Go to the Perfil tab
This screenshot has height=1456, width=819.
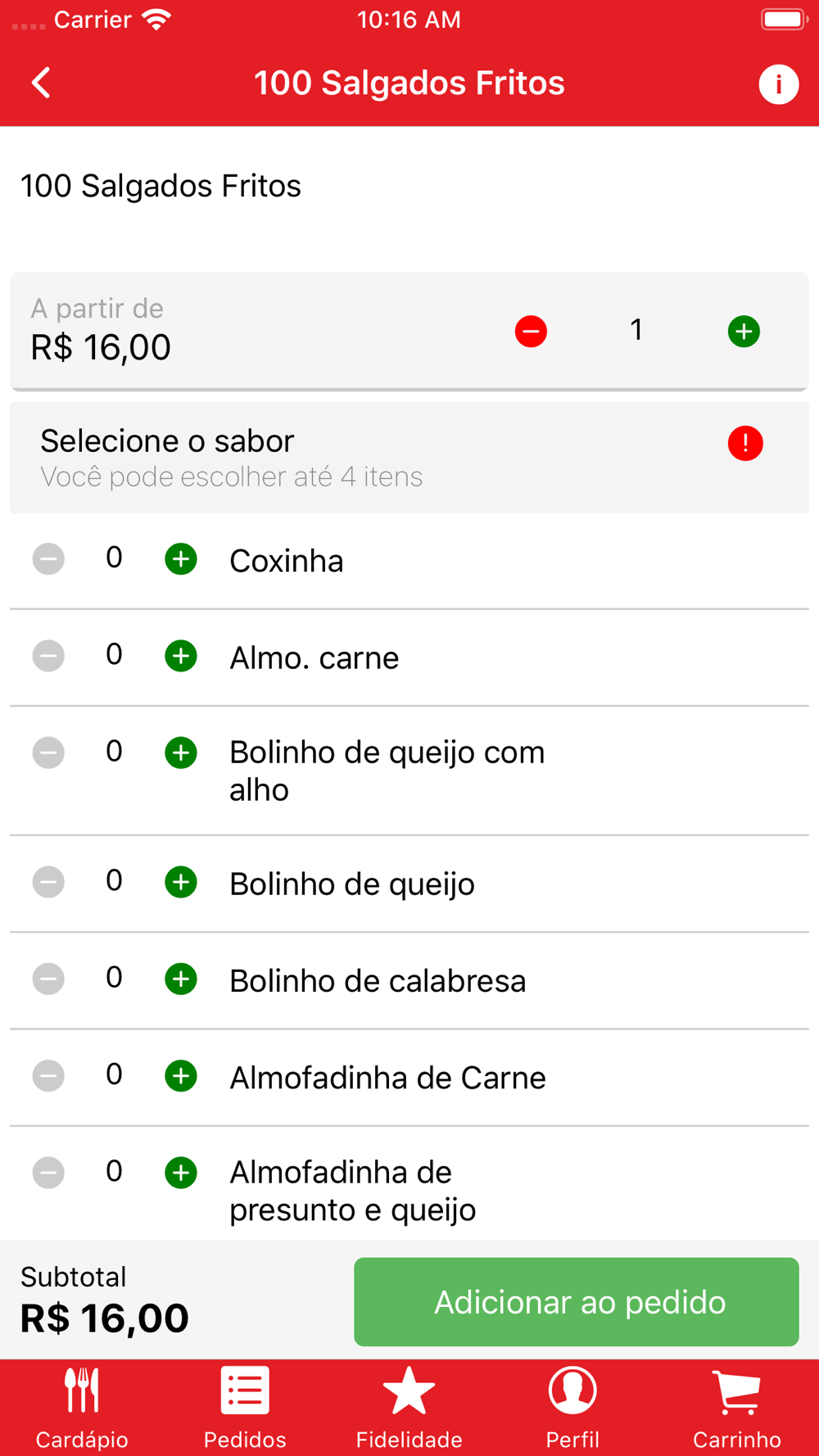pyautogui.click(x=572, y=1408)
